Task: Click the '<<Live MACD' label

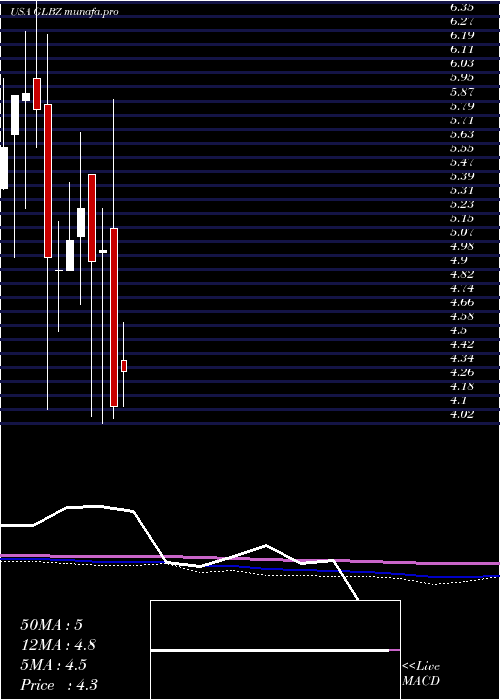Action: click(421, 674)
